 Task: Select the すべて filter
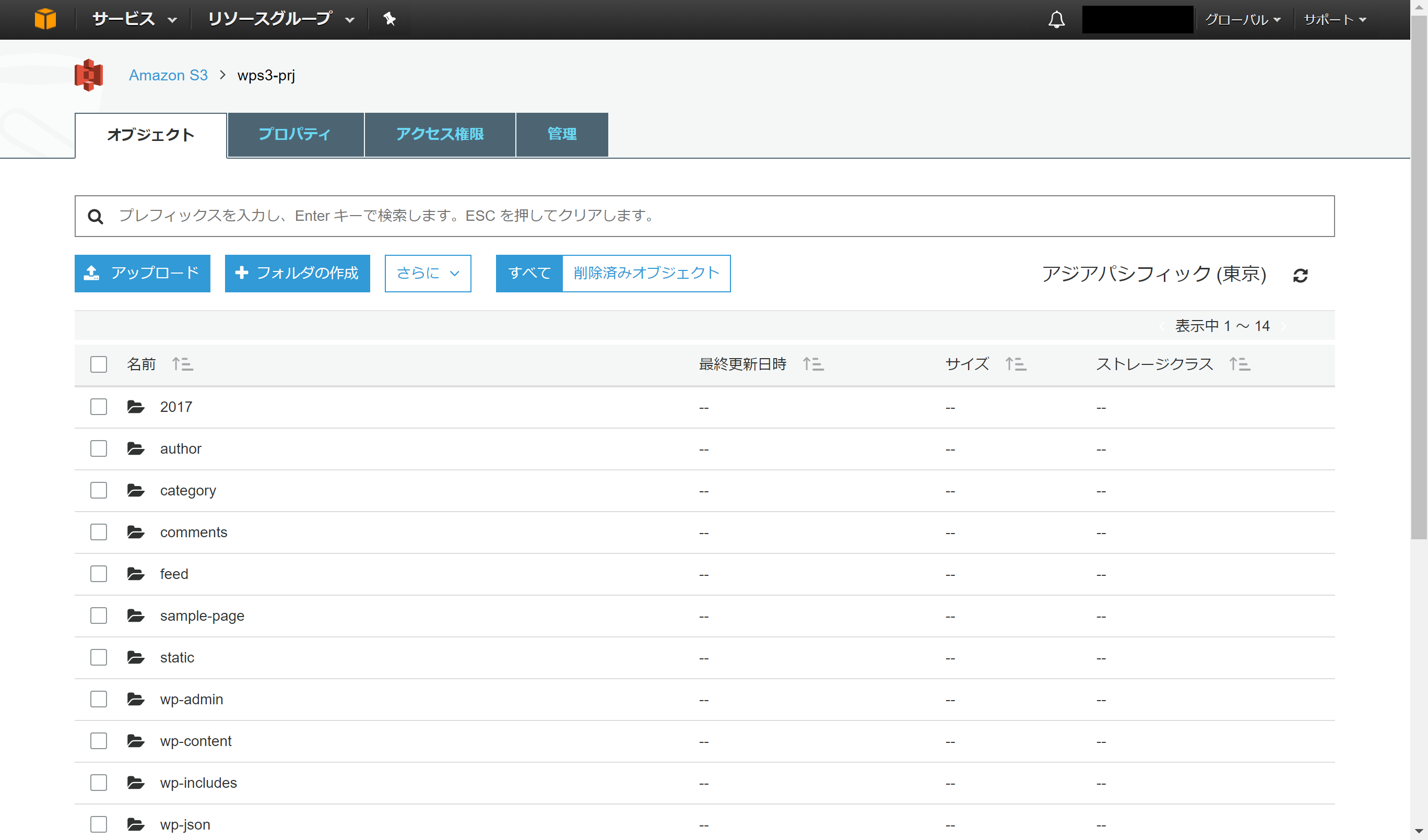click(529, 274)
